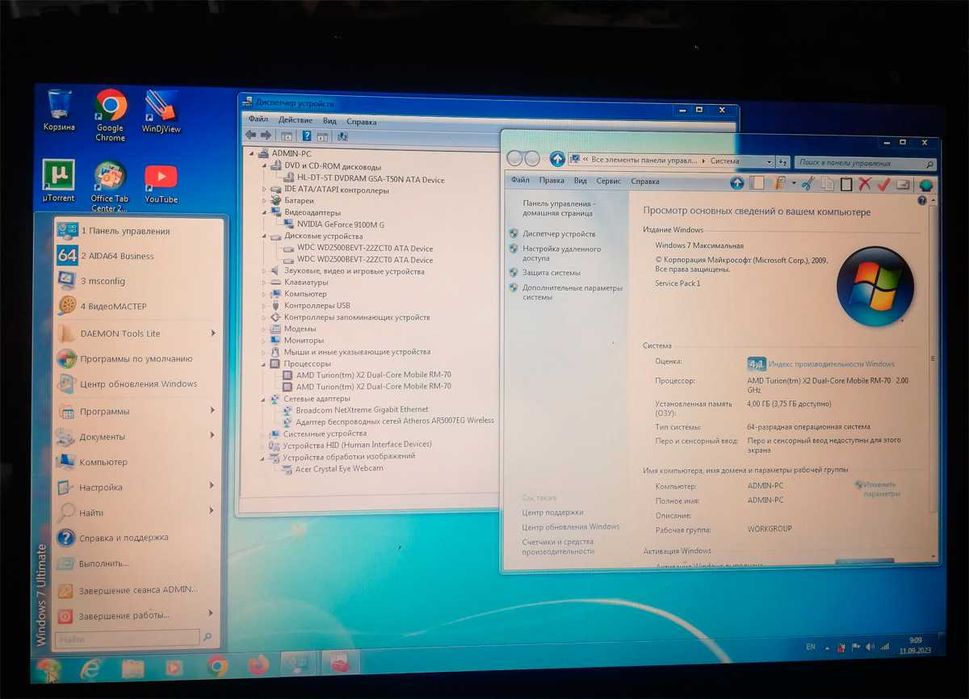Click Back arrow in Device Manager toolbar
Viewport: 969px width, 699px height.
click(251, 135)
